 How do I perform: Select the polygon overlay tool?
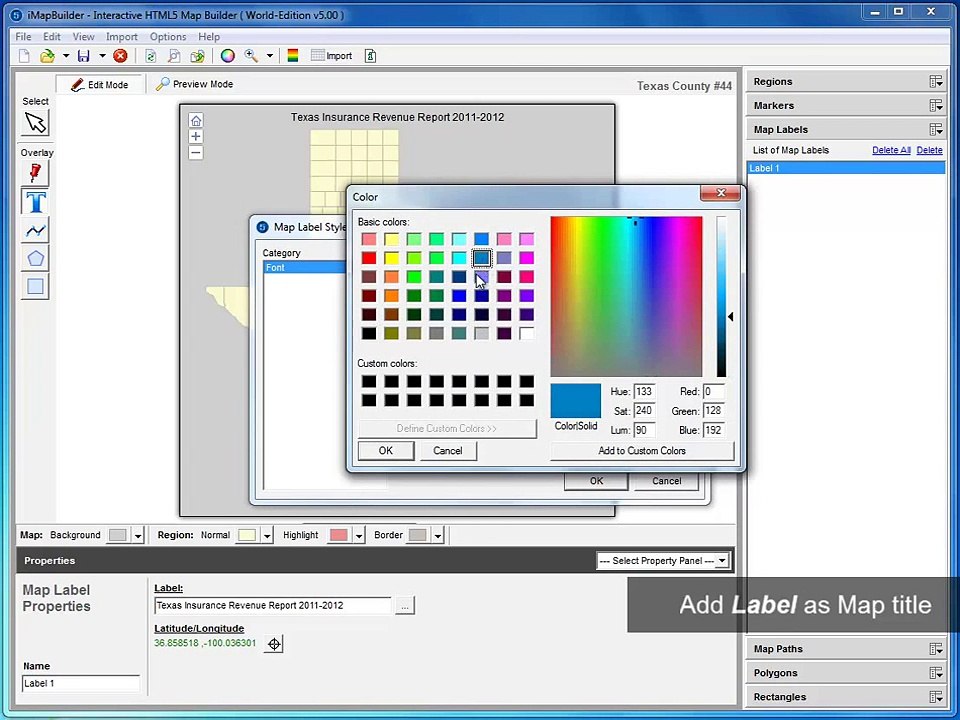tap(36, 258)
